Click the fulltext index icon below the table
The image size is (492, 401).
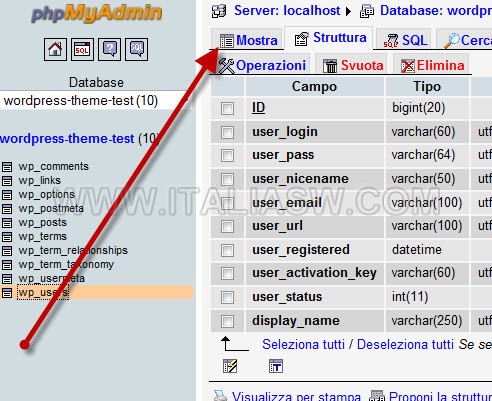(276, 366)
